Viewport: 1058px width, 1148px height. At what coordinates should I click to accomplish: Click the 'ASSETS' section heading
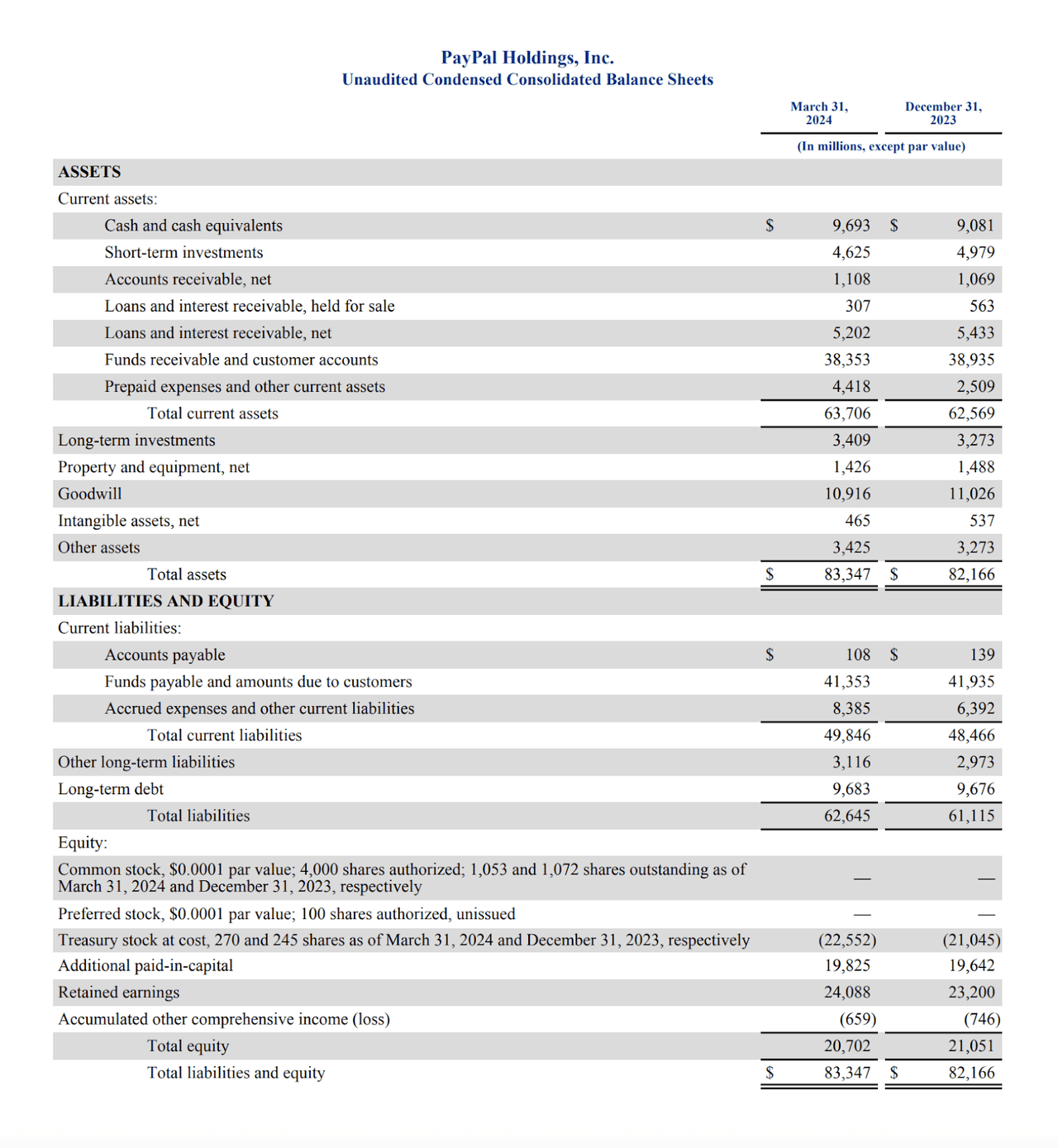coord(89,172)
